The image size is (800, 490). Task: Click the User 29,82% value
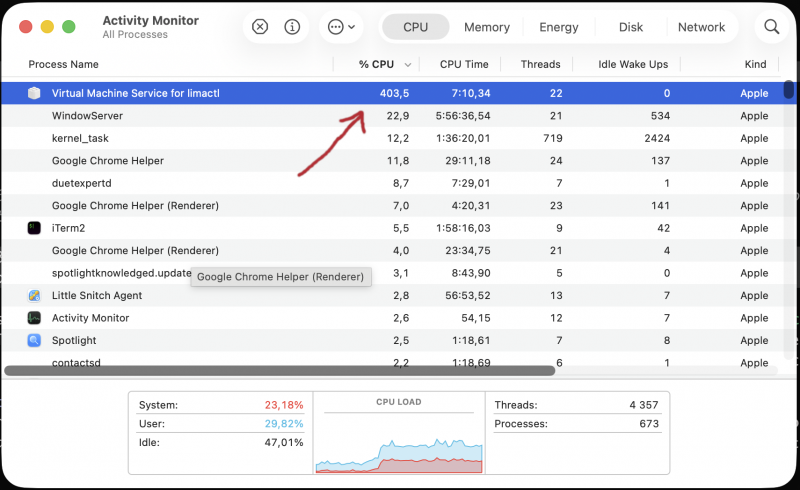(x=284, y=424)
